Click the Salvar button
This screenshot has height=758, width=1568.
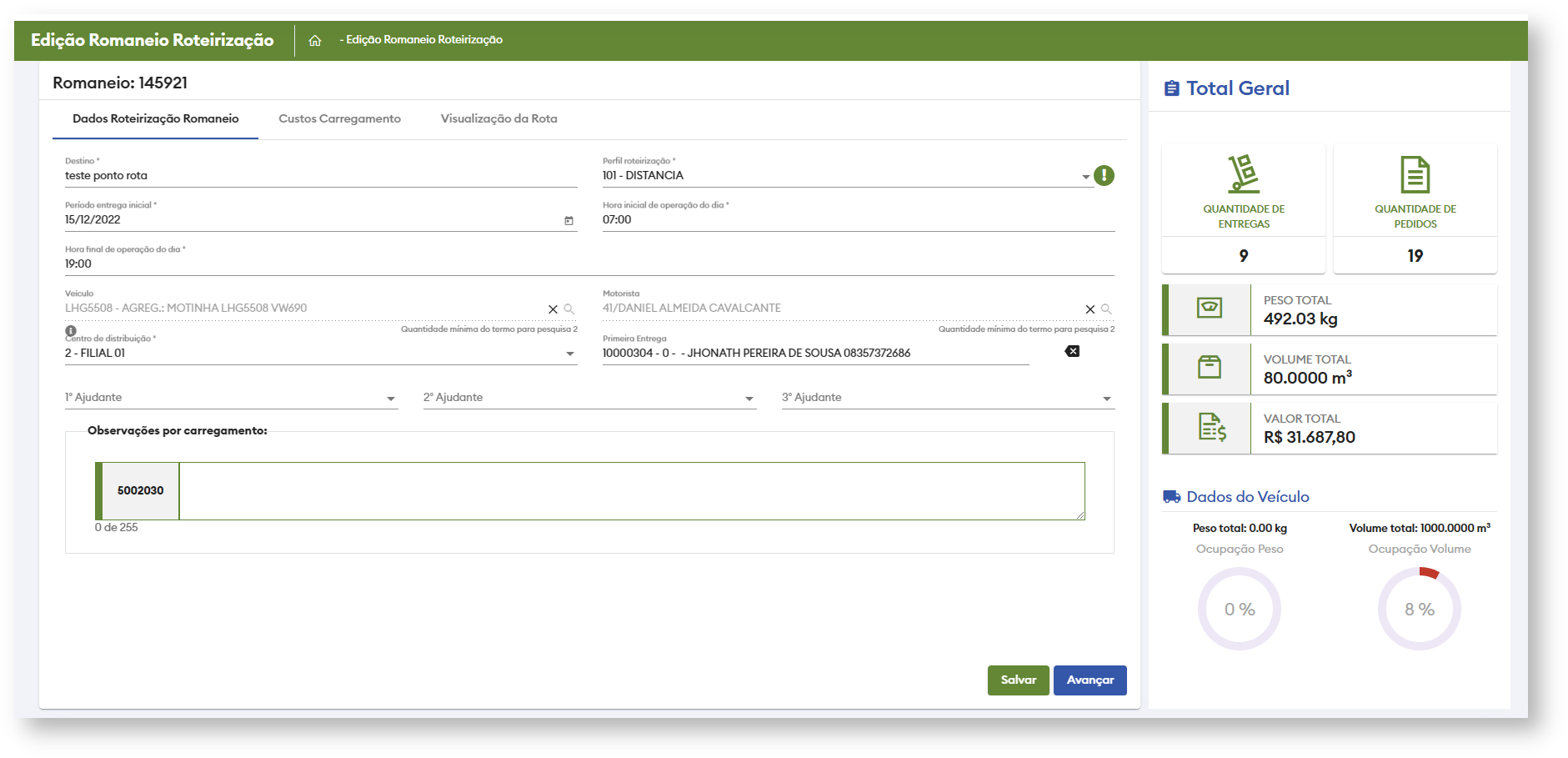pos(1018,680)
